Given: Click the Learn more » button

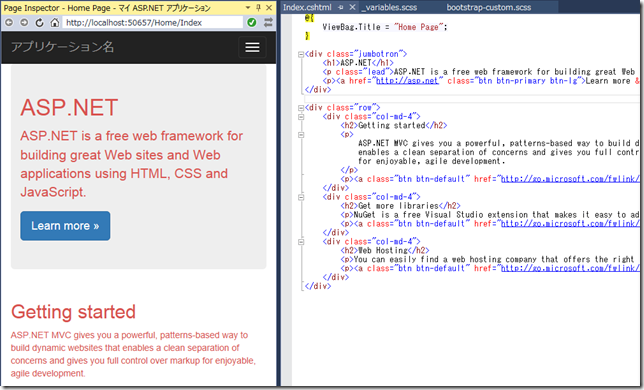Looking at the screenshot, I should pos(65,226).
